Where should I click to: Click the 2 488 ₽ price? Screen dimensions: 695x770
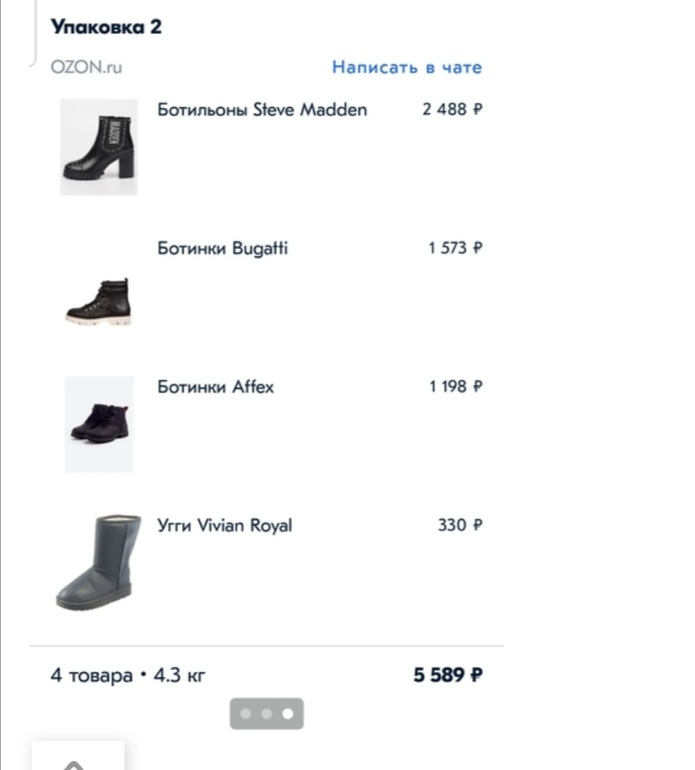[452, 110]
